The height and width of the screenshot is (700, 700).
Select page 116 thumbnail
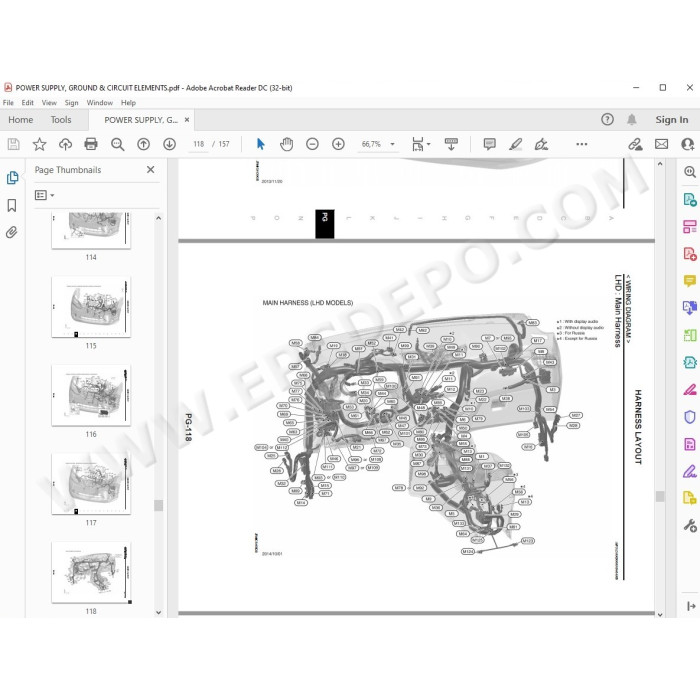pyautogui.click(x=91, y=396)
